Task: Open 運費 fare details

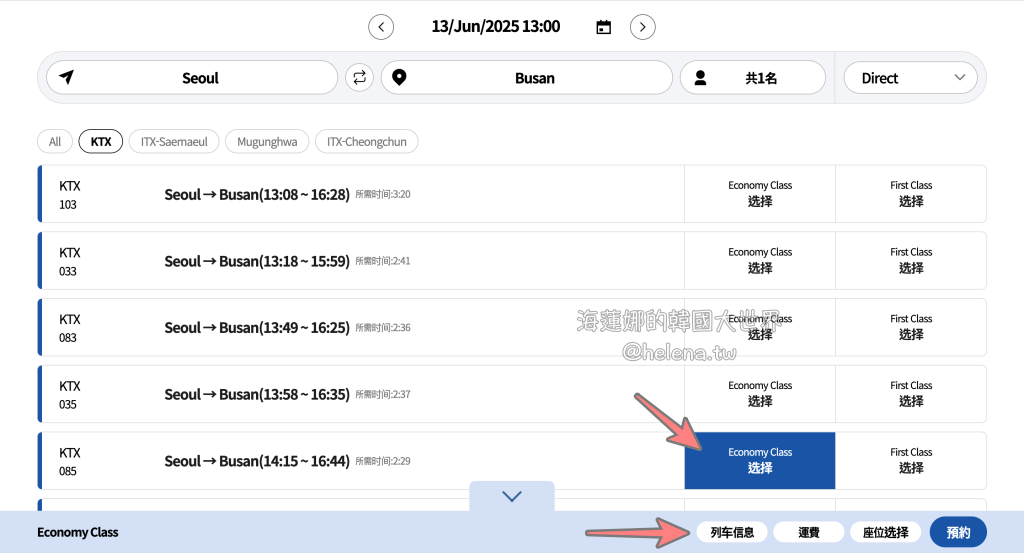Action: pos(808,532)
